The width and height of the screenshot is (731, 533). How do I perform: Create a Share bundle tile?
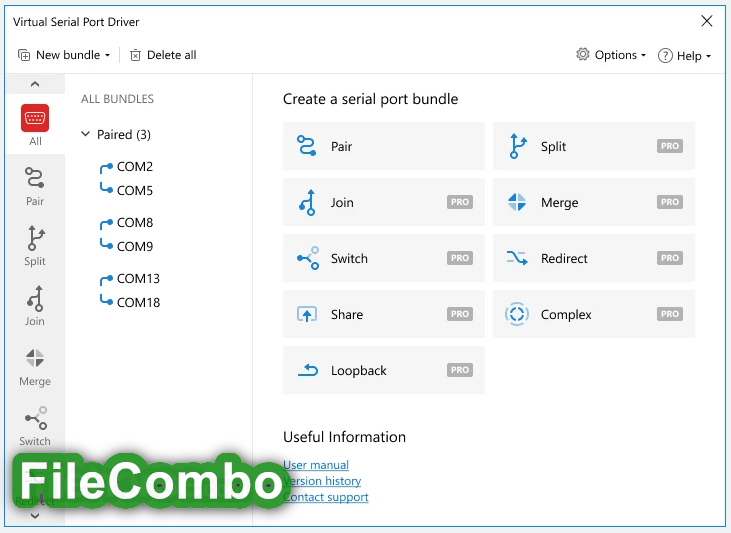tap(384, 314)
